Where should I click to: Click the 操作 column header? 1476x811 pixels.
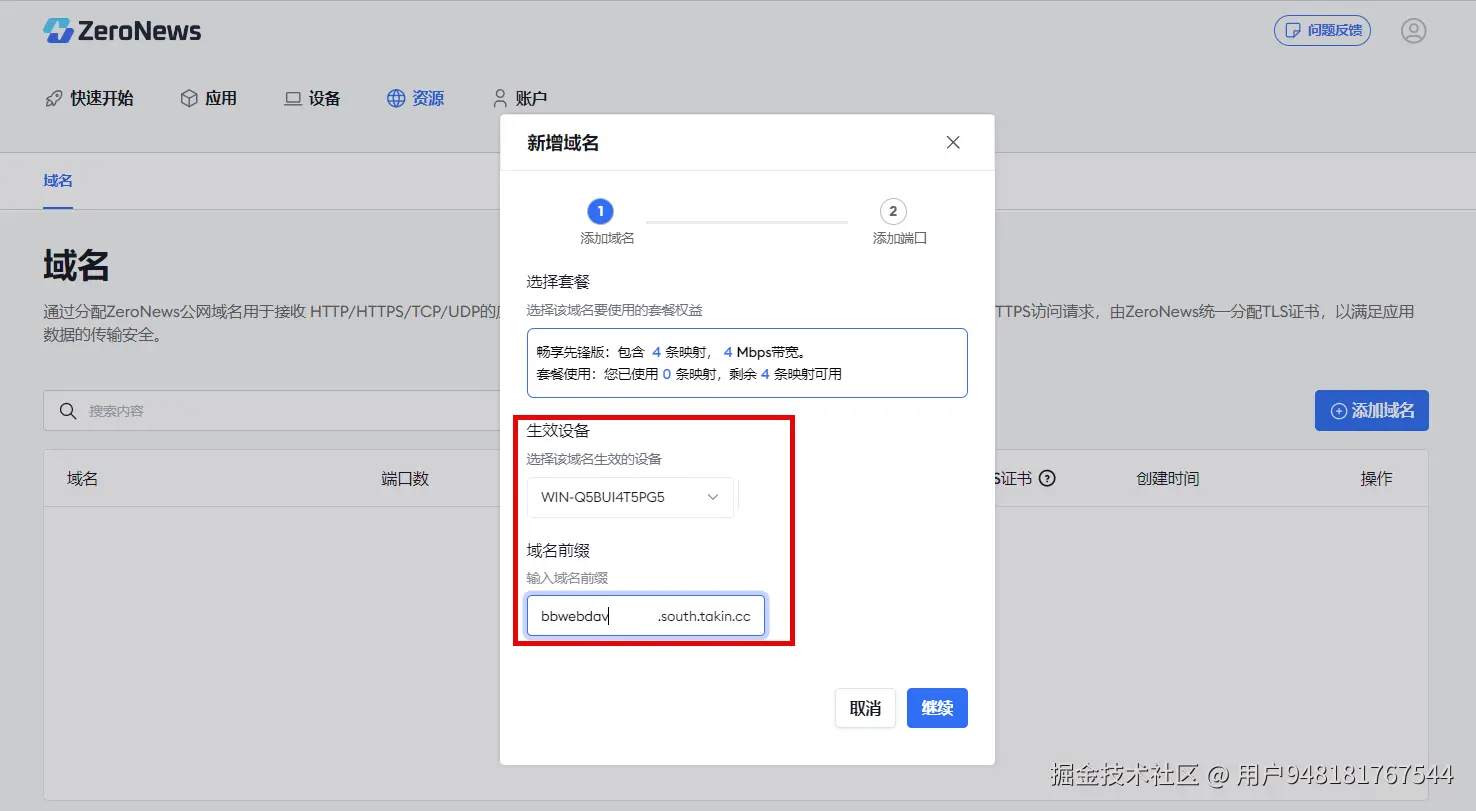pyautogui.click(x=1376, y=479)
